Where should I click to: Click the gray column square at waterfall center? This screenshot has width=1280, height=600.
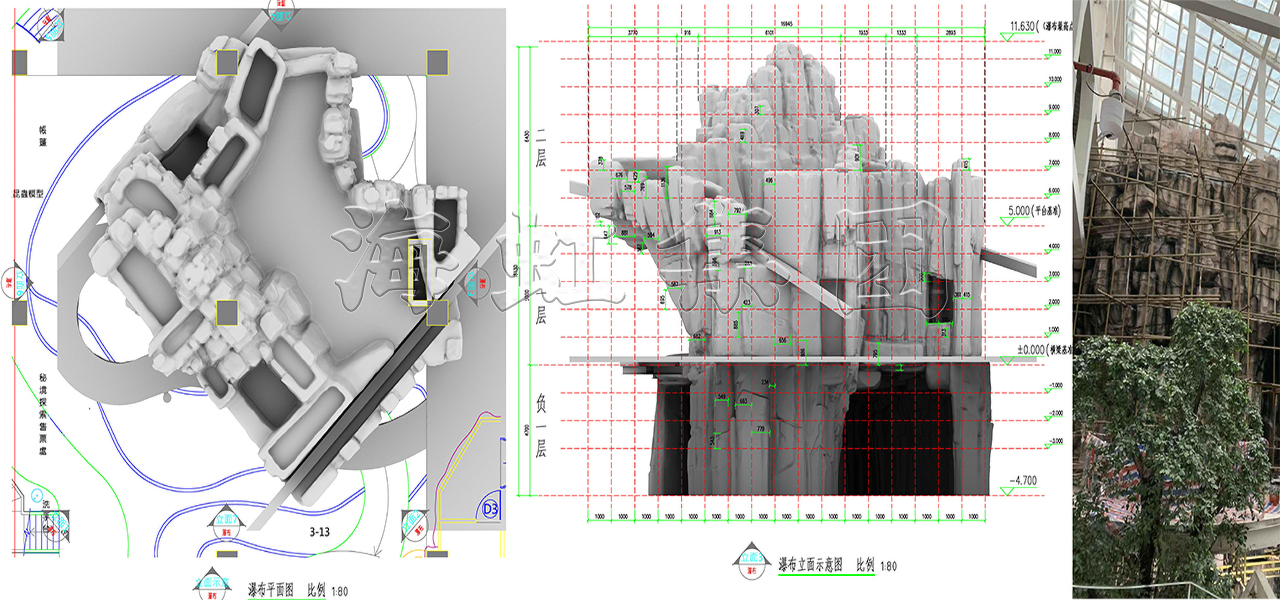227,313
